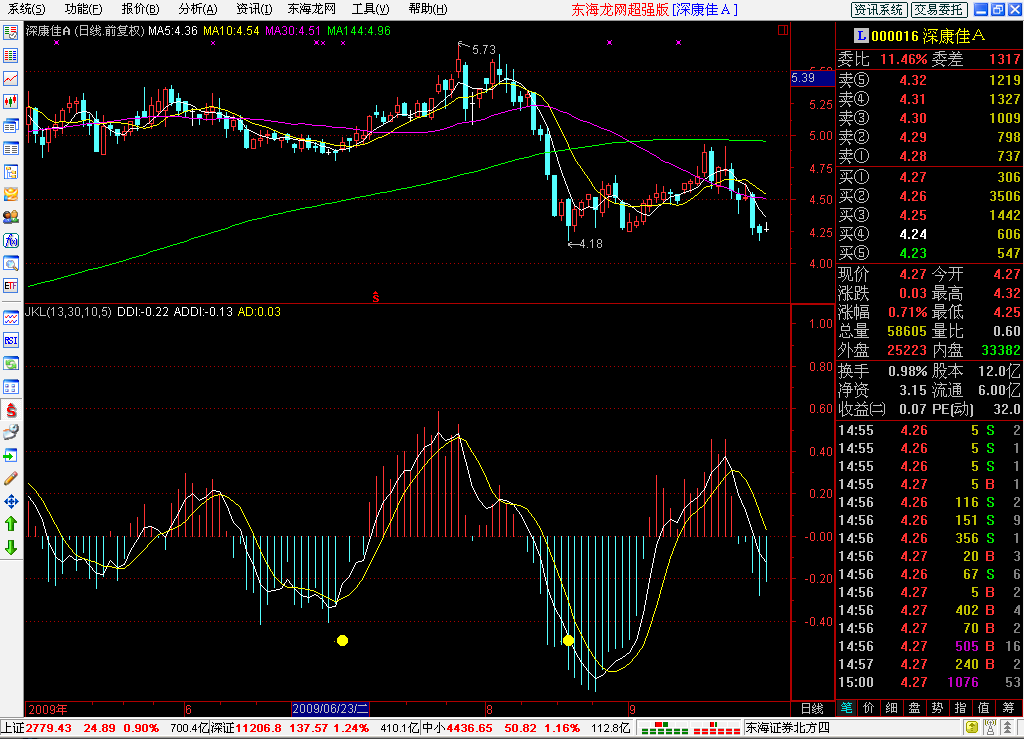Viewport: 1024px width, 739px height.
Task: Click the MA144:4.96 moving average label
Action: pos(359,31)
